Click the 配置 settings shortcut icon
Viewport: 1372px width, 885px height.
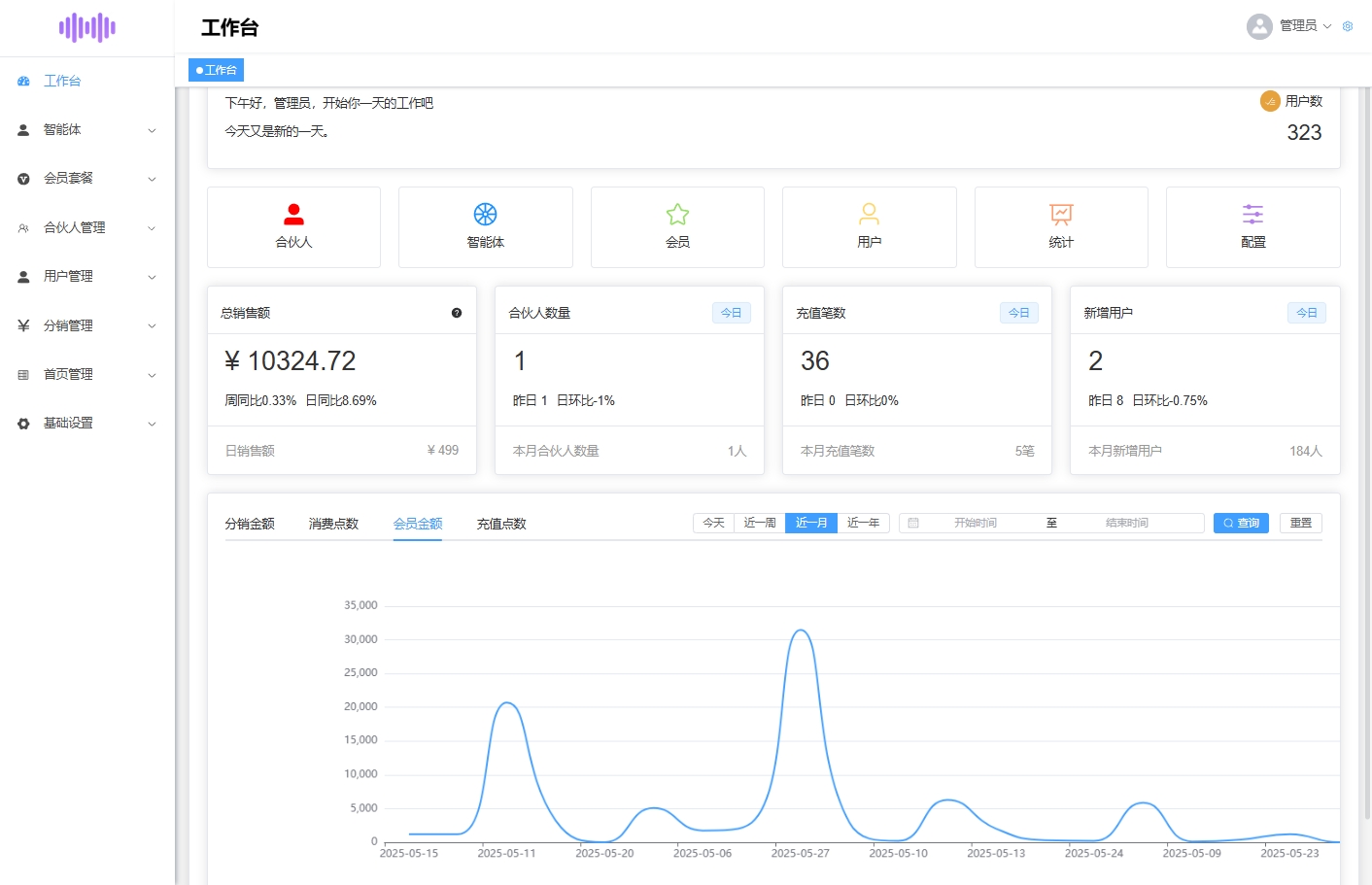click(1252, 214)
